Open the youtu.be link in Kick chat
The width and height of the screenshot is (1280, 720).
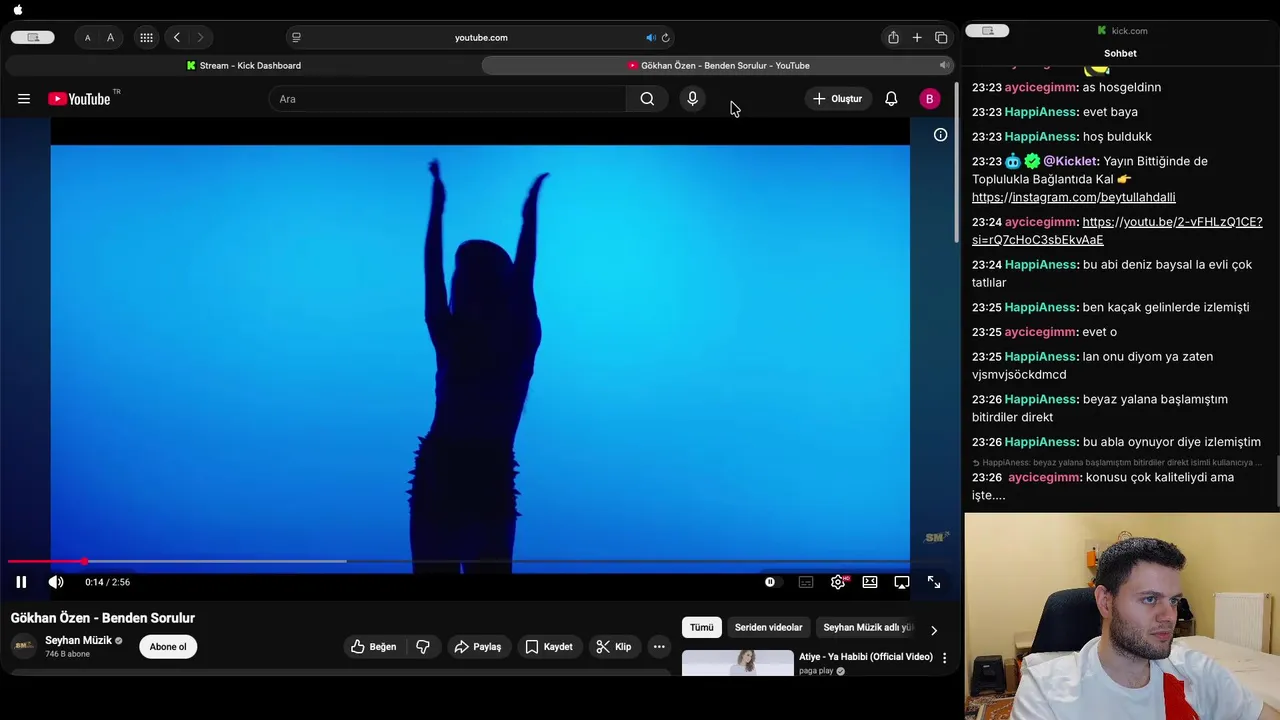point(1117,231)
